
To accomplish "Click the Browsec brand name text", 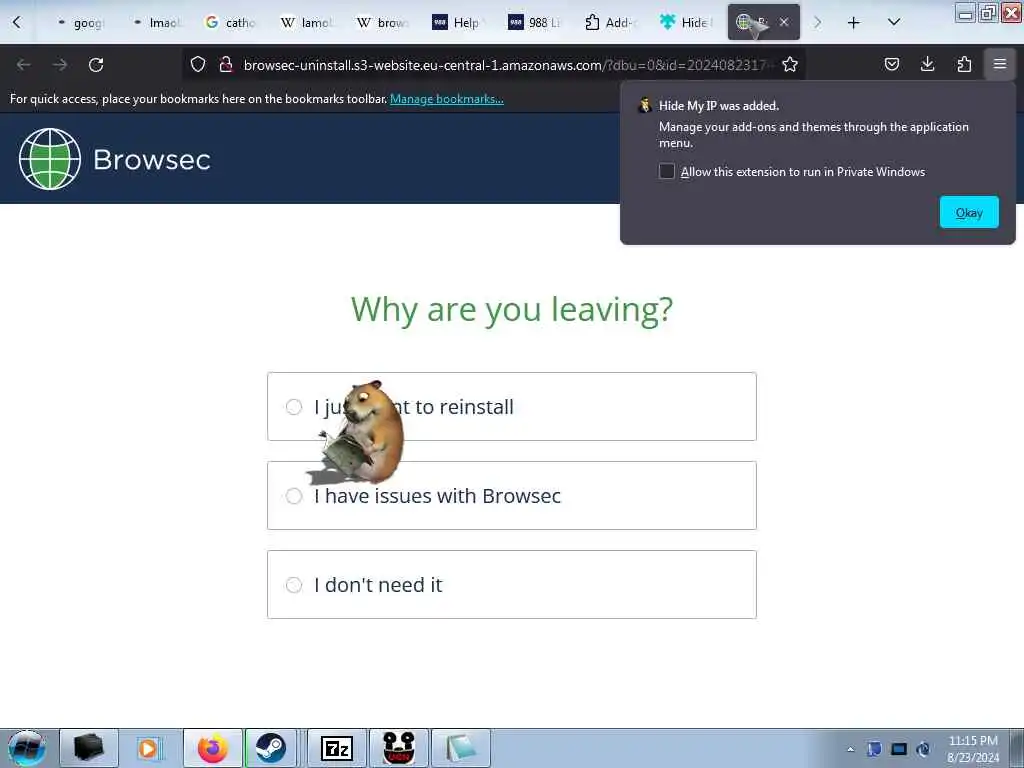I will [x=152, y=159].
